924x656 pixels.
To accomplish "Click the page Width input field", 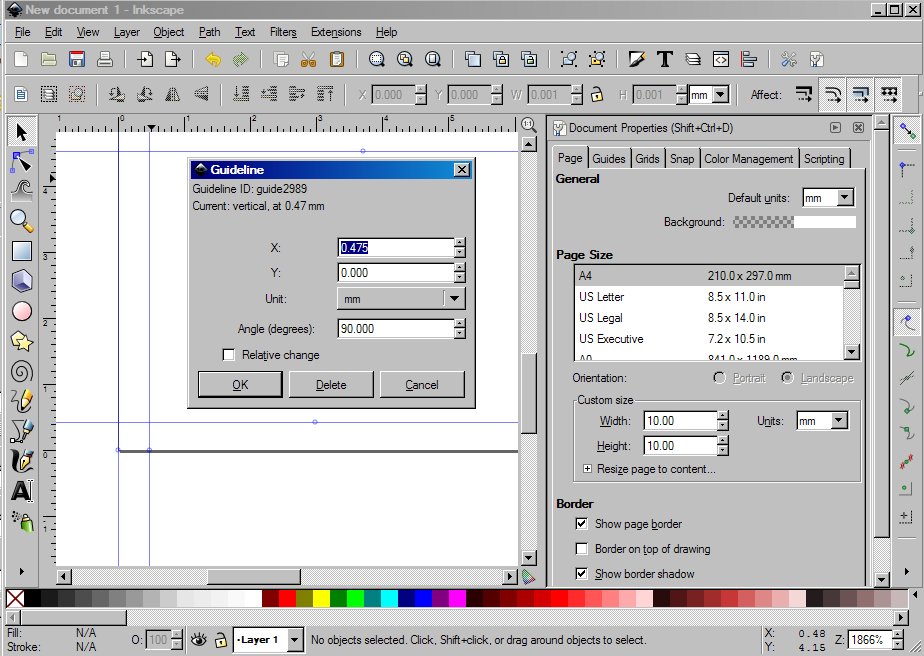I will [x=680, y=421].
